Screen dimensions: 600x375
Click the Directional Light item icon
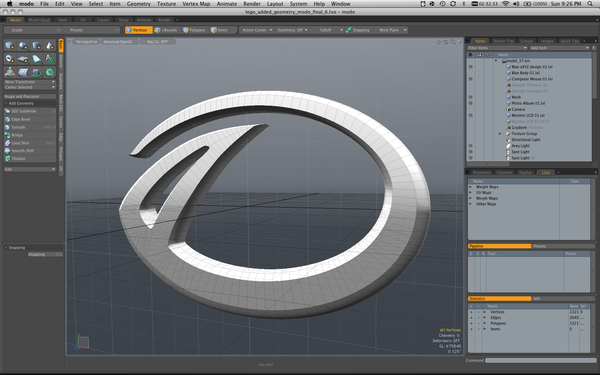(509, 140)
